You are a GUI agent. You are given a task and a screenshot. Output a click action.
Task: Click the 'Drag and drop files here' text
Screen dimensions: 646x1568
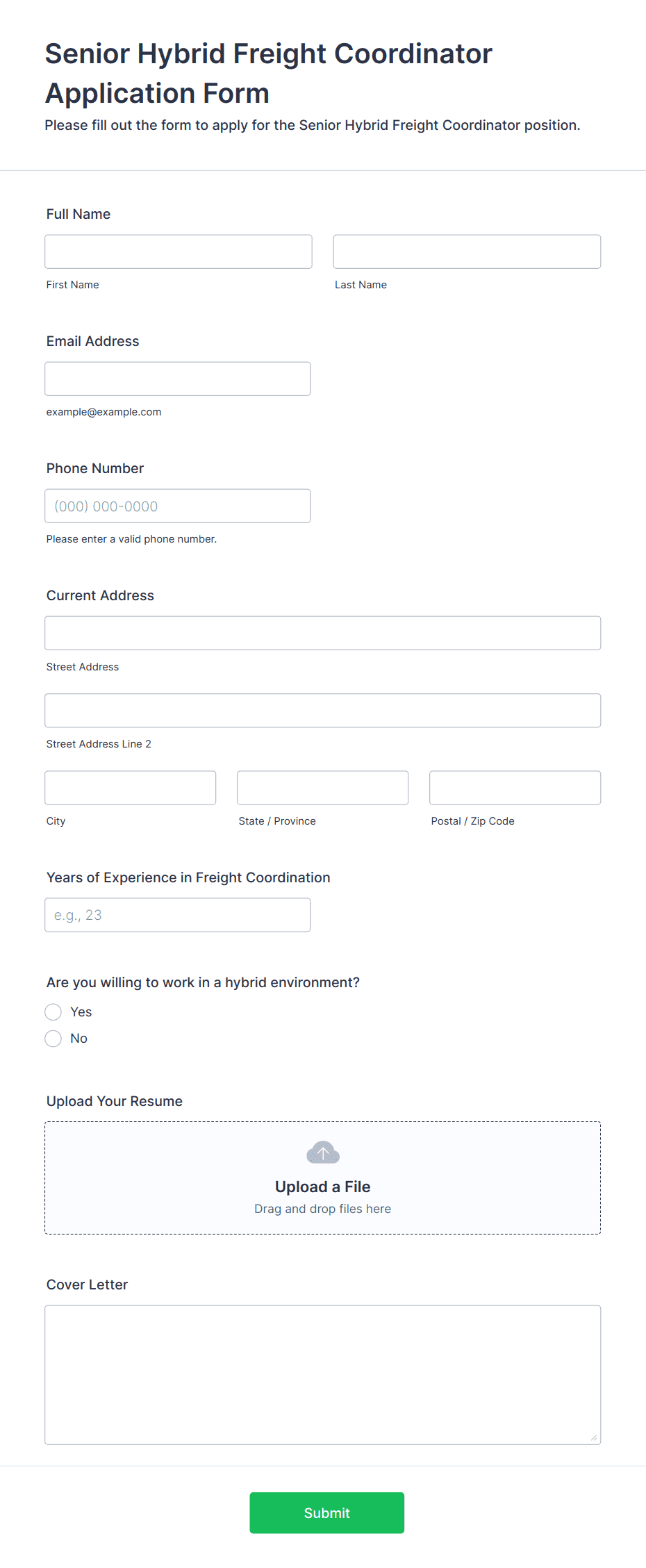point(323,1209)
